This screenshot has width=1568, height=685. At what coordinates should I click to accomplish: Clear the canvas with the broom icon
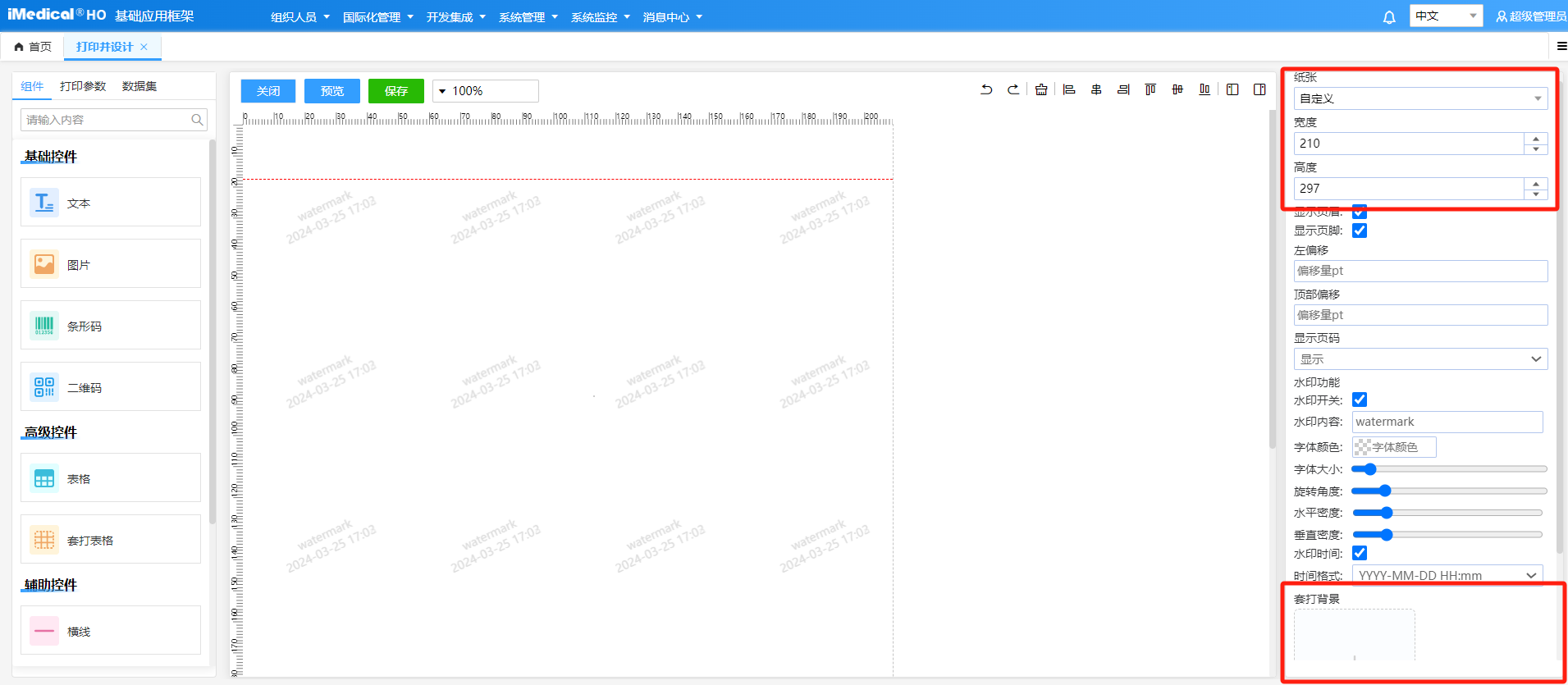(1041, 89)
